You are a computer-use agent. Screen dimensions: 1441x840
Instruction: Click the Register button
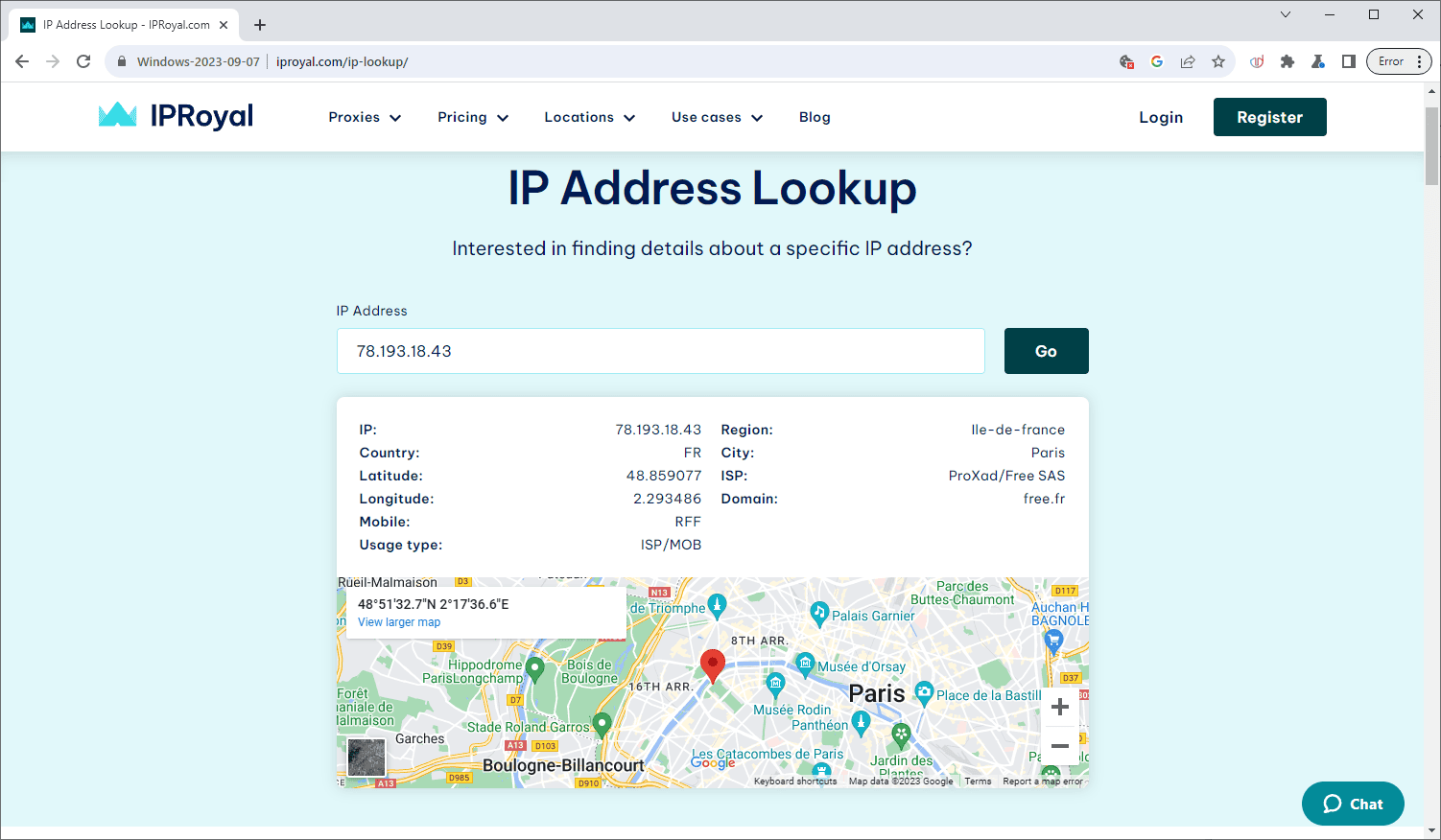1269,117
